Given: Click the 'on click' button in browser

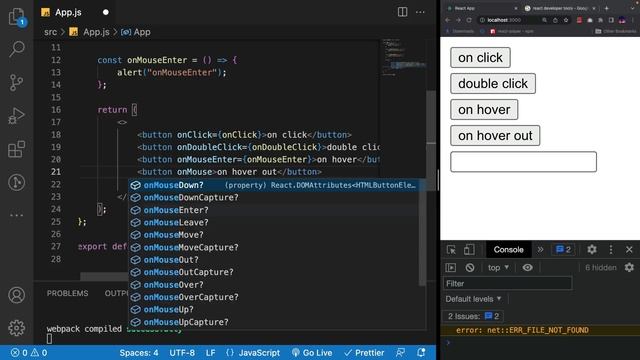Looking at the screenshot, I should [480, 58].
